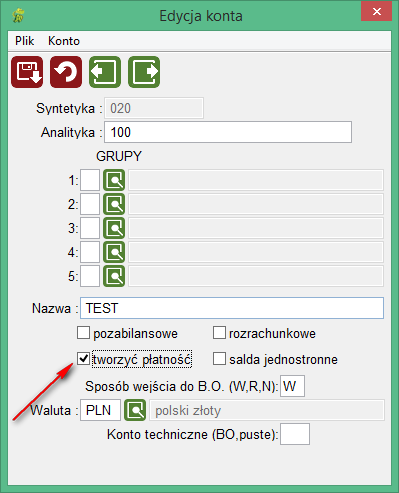Enable the pozabilansowe checkbox
The width and height of the screenshot is (399, 493).
[83, 333]
